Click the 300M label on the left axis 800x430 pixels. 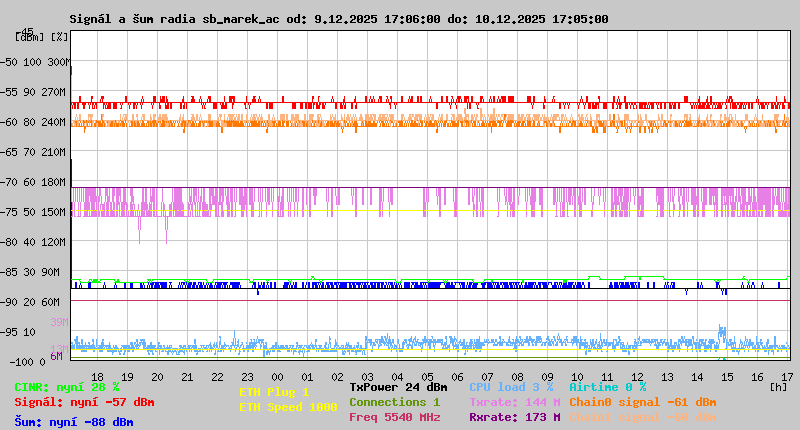pyautogui.click(x=58, y=62)
